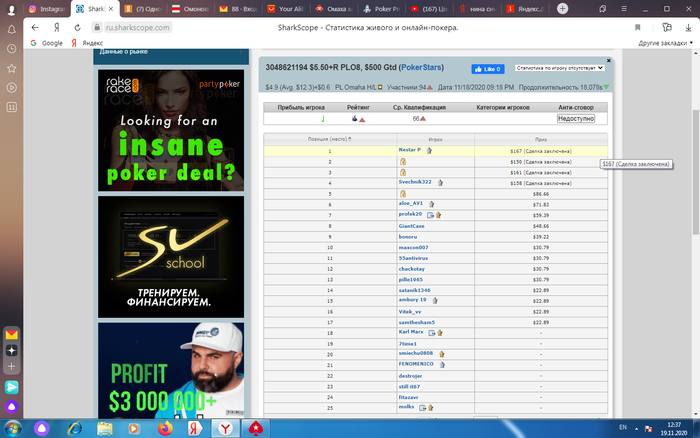
Task: Click the shark rating icon under Рейтинг
Action: pyautogui.click(x=354, y=118)
